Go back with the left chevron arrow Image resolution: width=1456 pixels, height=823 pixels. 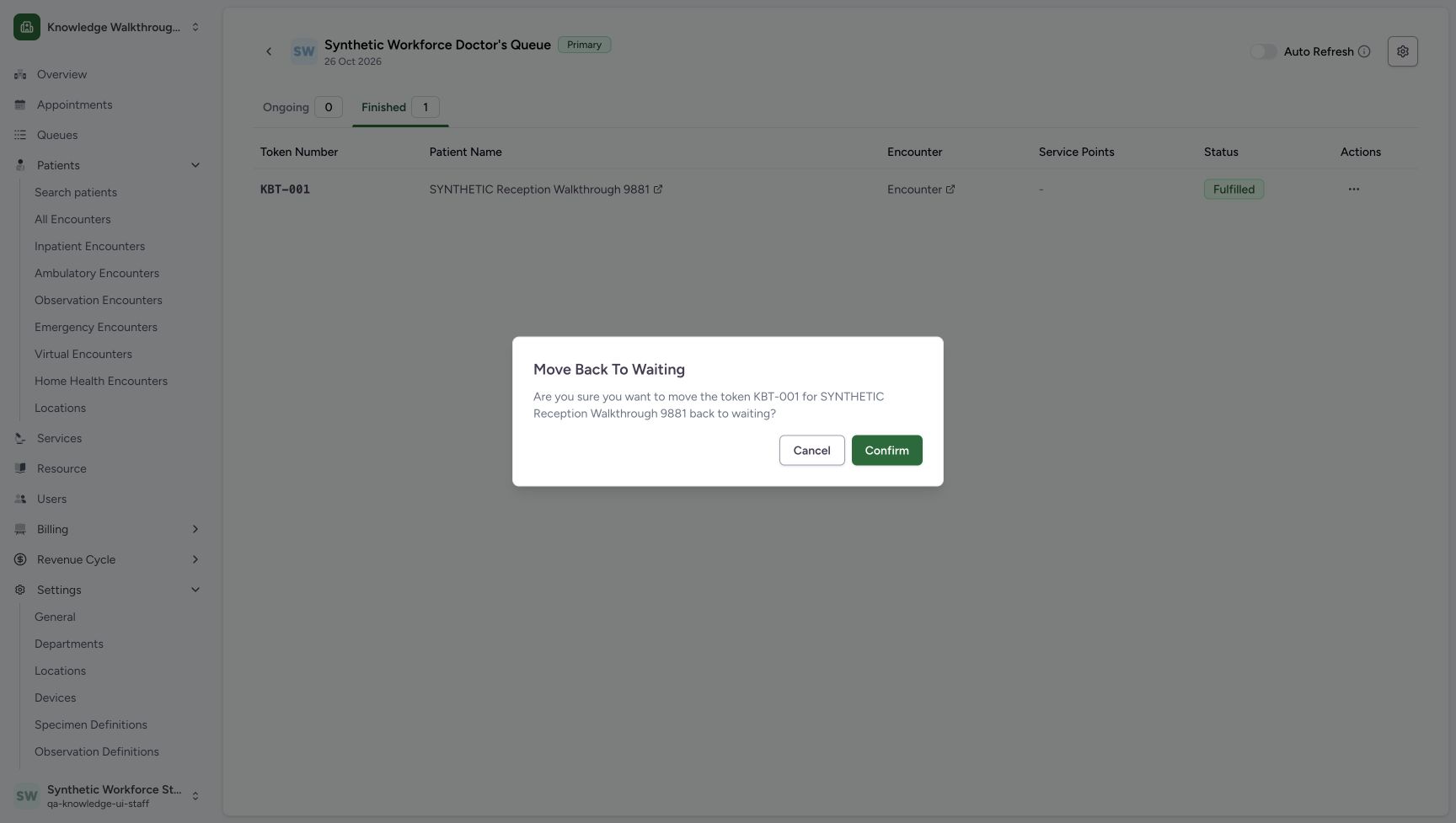click(x=269, y=51)
